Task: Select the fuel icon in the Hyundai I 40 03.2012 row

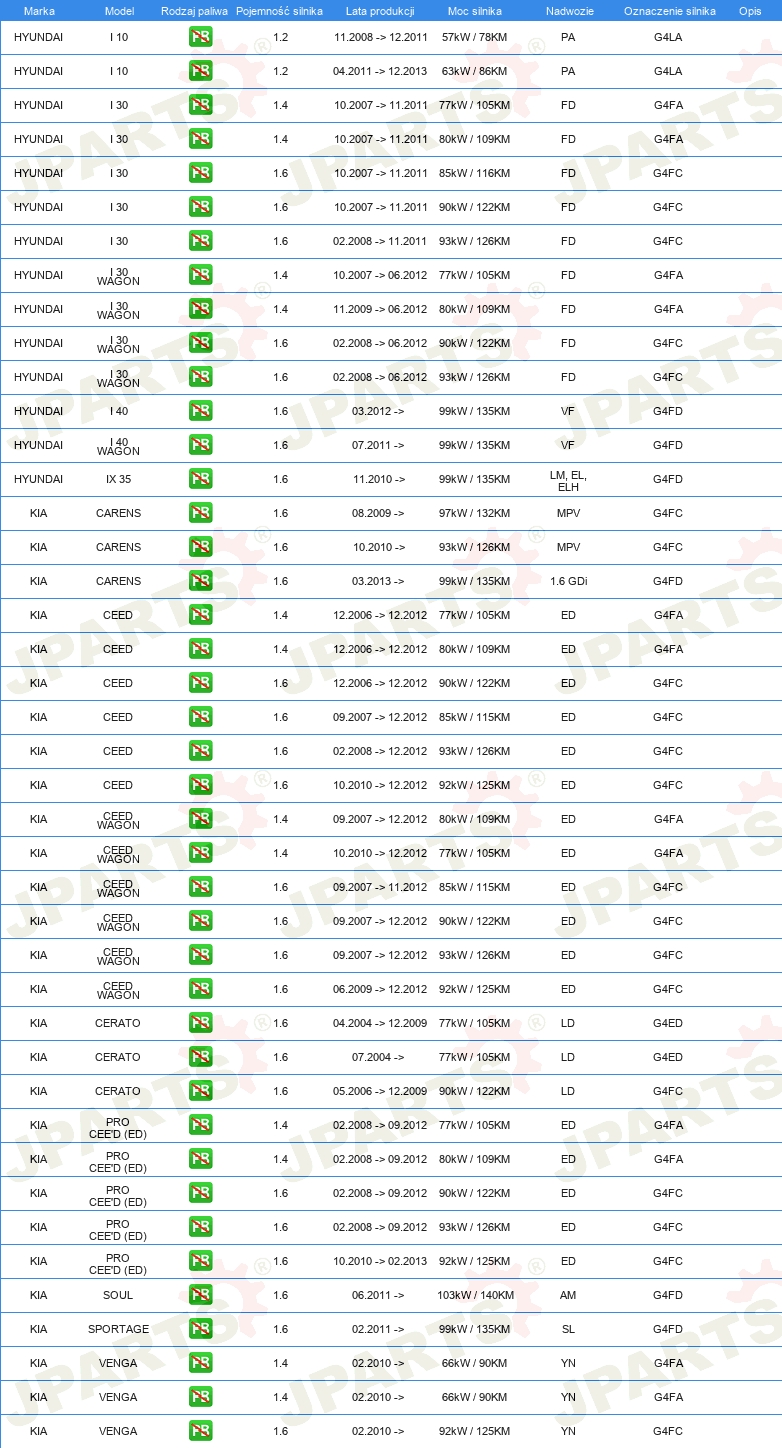Action: 200,411
